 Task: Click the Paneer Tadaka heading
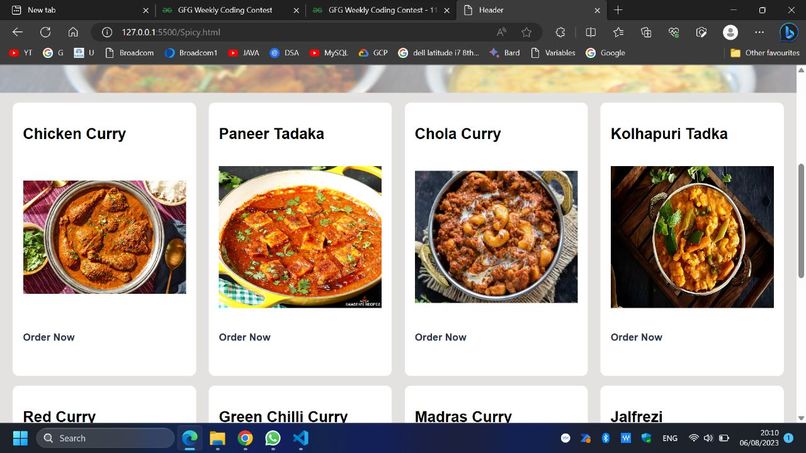tap(271, 134)
